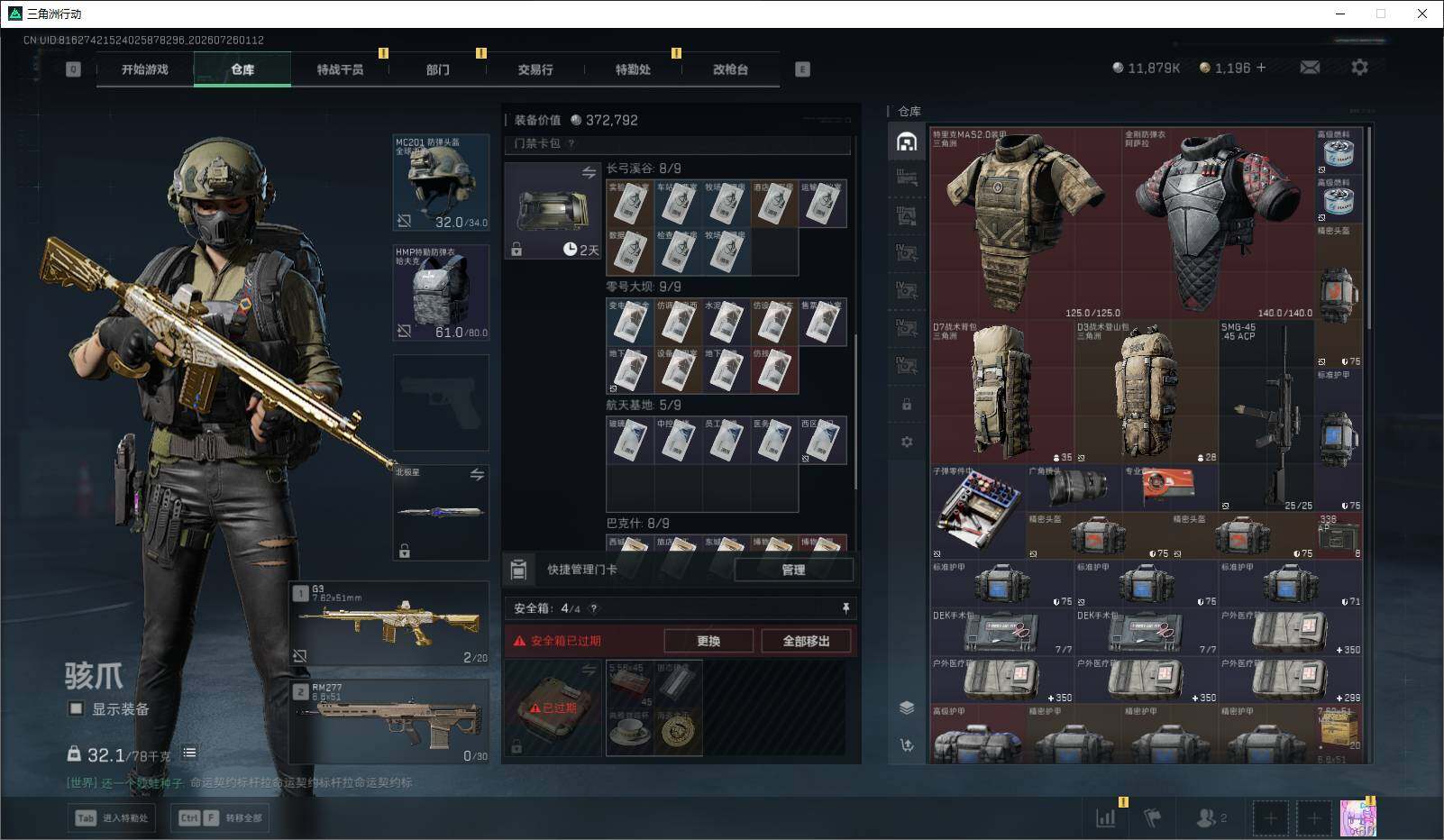The width and height of the screenshot is (1444, 840).
Task: Click the warehouse grid vertical scrollbar
Action: click(x=1369, y=229)
